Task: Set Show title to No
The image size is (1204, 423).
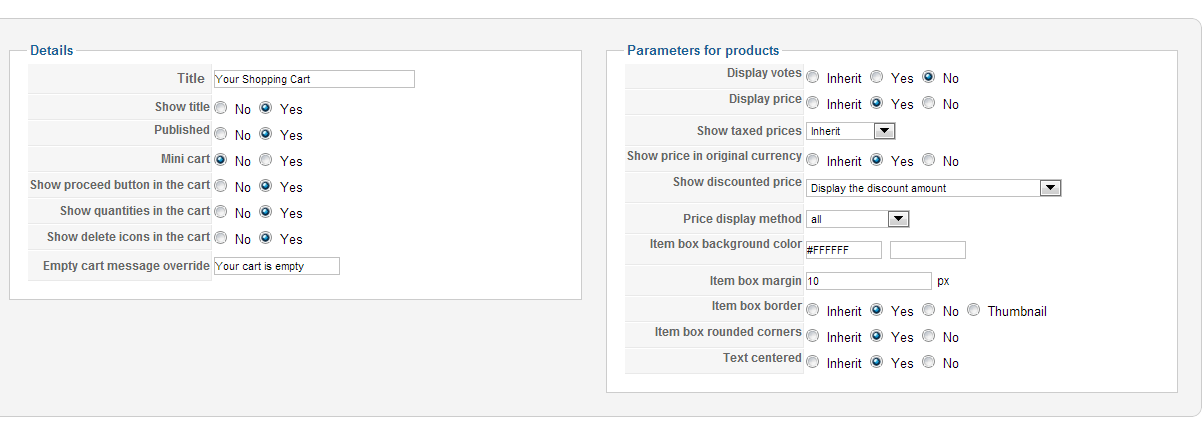Action: click(x=221, y=108)
